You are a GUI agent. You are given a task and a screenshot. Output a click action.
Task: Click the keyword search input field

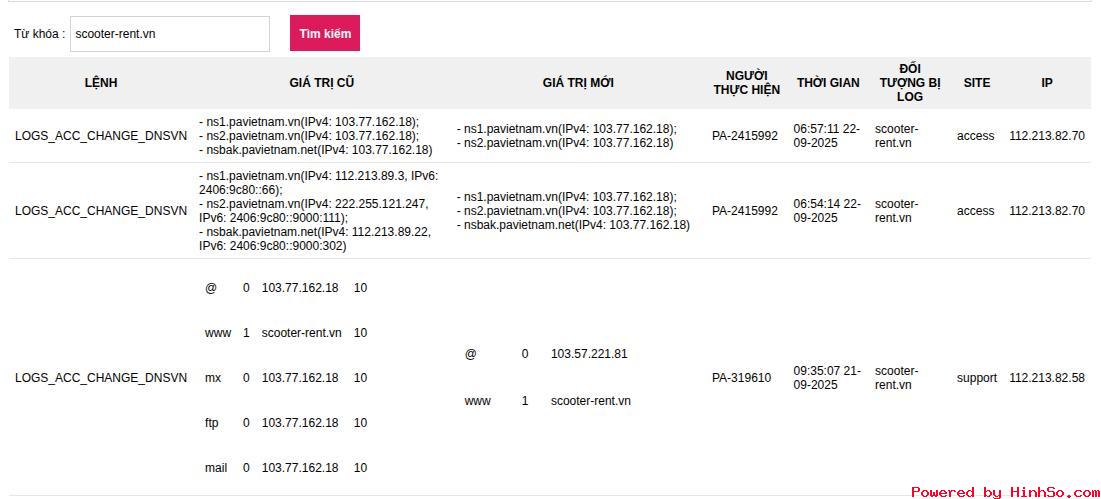click(x=170, y=34)
